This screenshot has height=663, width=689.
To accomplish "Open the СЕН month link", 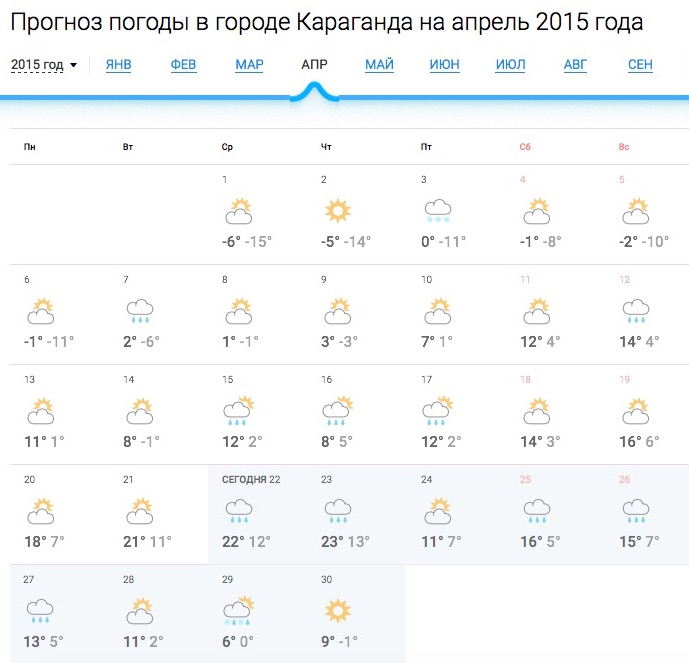I will (640, 65).
